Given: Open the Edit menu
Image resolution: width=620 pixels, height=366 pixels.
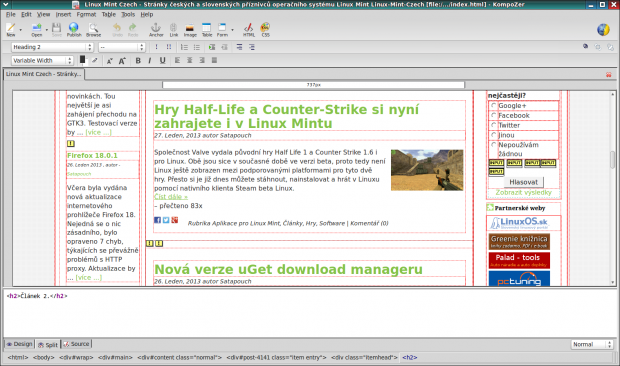Looking at the screenshot, I should click(26, 14).
